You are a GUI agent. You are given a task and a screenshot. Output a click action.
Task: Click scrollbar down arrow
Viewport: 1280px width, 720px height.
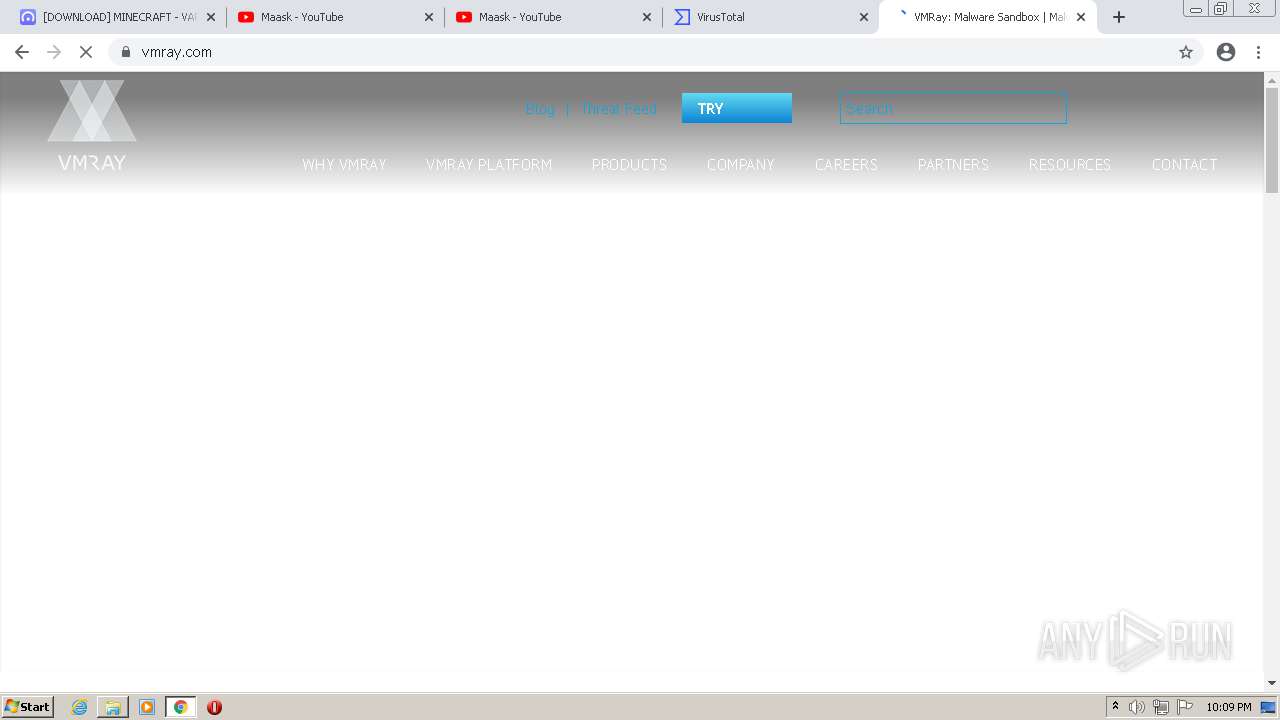point(1272,683)
